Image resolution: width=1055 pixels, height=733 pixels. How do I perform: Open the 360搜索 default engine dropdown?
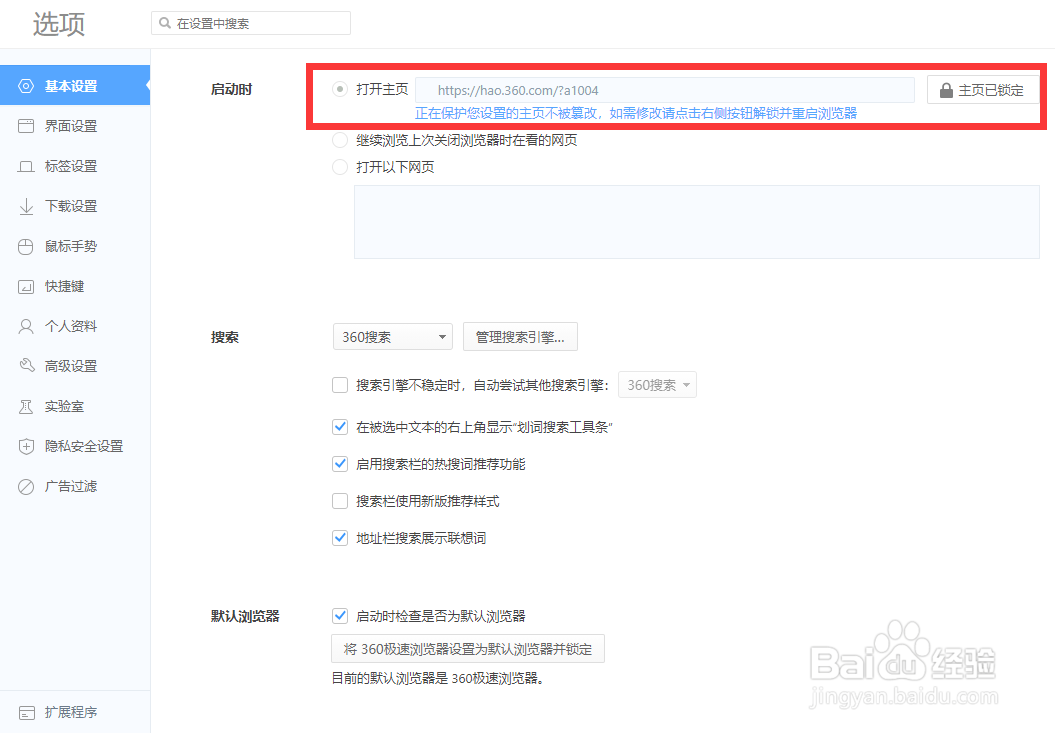point(393,337)
